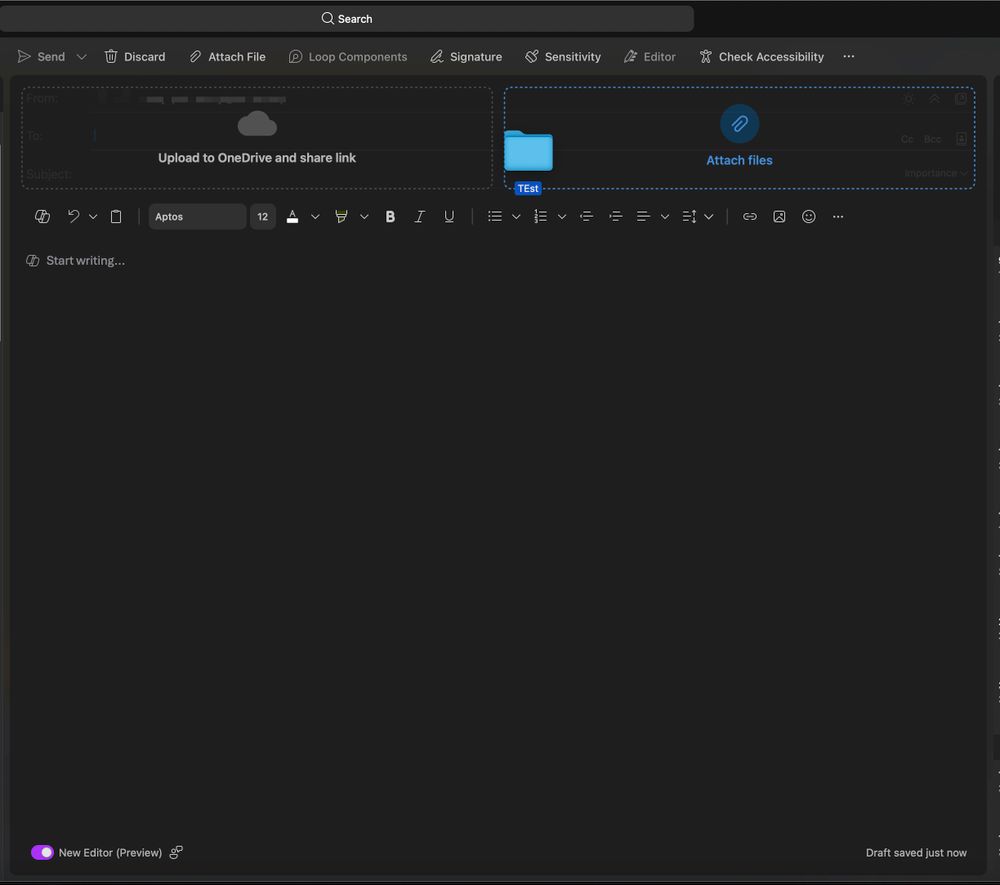Select Attach File from the toolbar
Viewport: 1000px width, 885px height.
pyautogui.click(x=227, y=56)
